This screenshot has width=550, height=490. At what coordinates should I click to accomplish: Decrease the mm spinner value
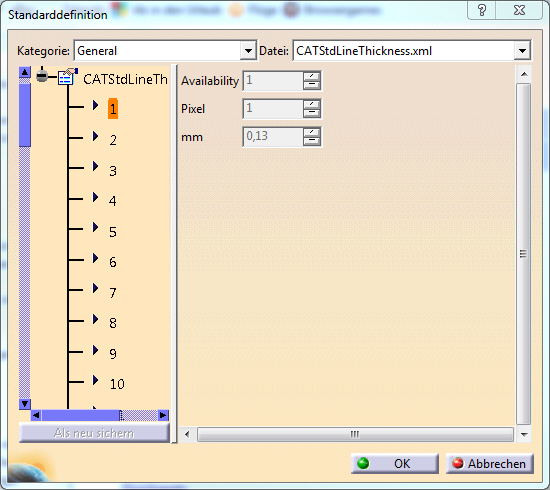[x=311, y=141]
